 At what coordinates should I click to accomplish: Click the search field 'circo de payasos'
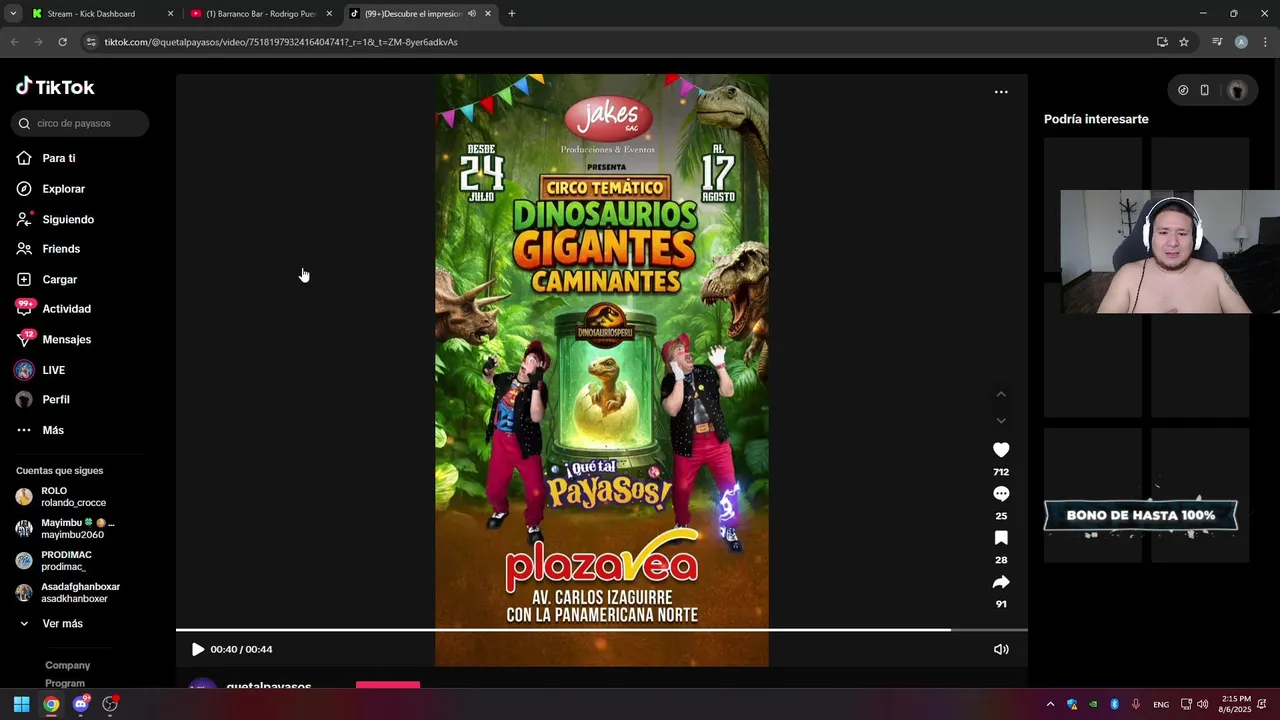pos(80,123)
